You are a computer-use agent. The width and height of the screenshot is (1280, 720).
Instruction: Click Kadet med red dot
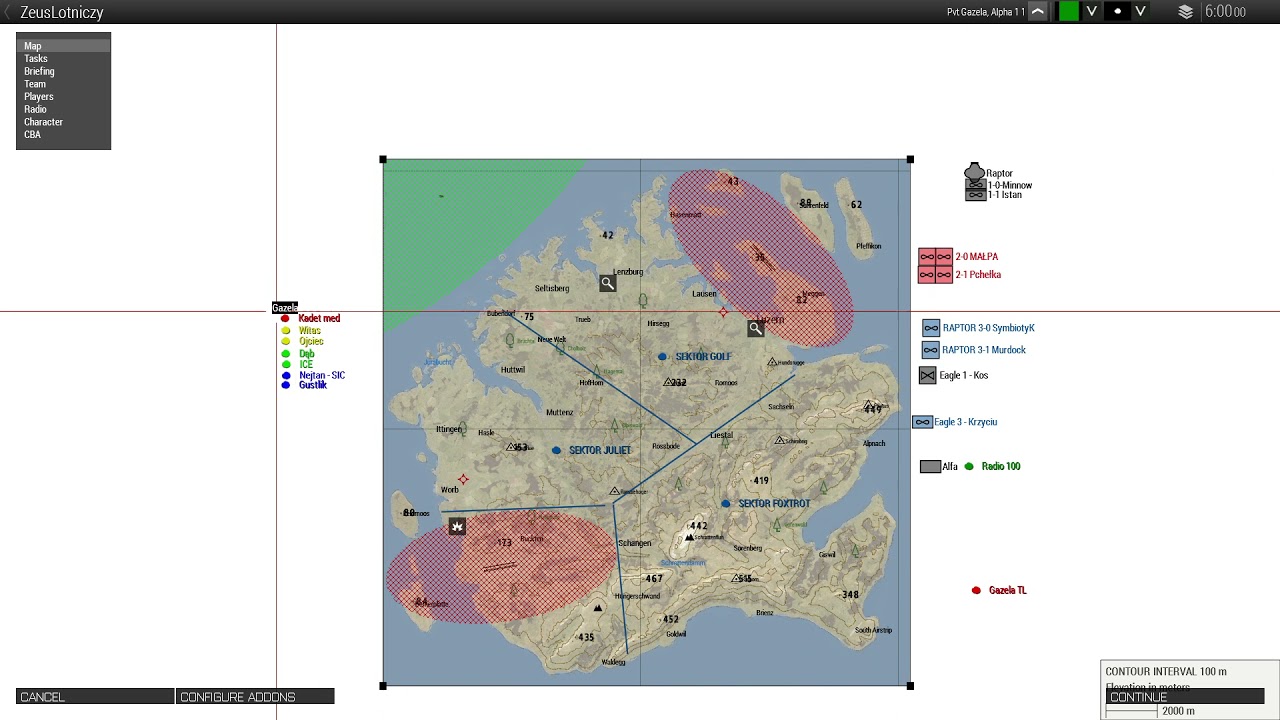pos(285,319)
